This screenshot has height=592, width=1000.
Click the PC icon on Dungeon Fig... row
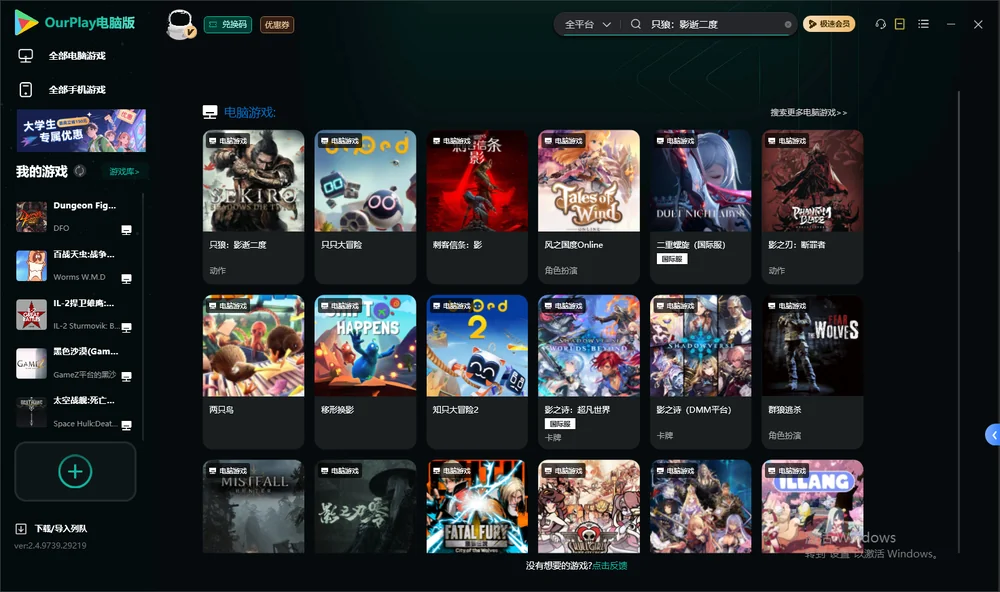pyautogui.click(x=126, y=230)
